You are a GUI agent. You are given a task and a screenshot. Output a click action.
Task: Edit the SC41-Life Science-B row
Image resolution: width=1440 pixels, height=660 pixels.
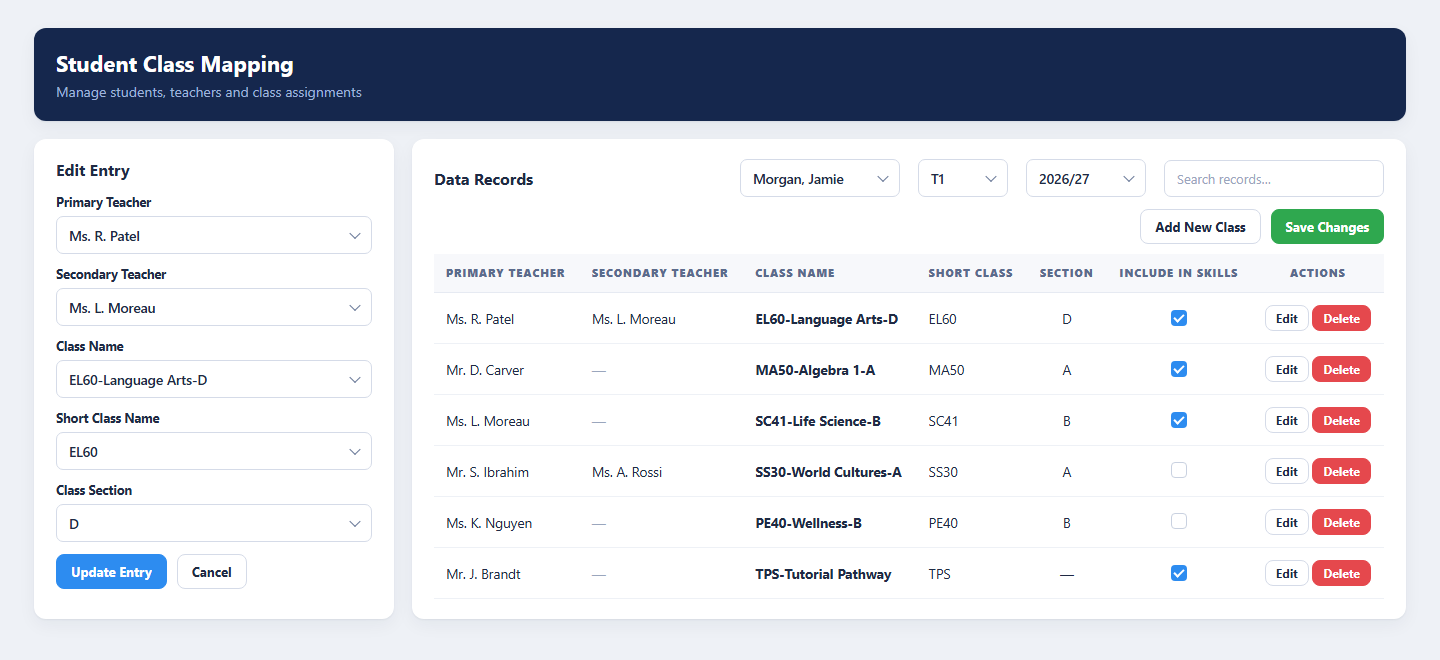click(x=1287, y=421)
